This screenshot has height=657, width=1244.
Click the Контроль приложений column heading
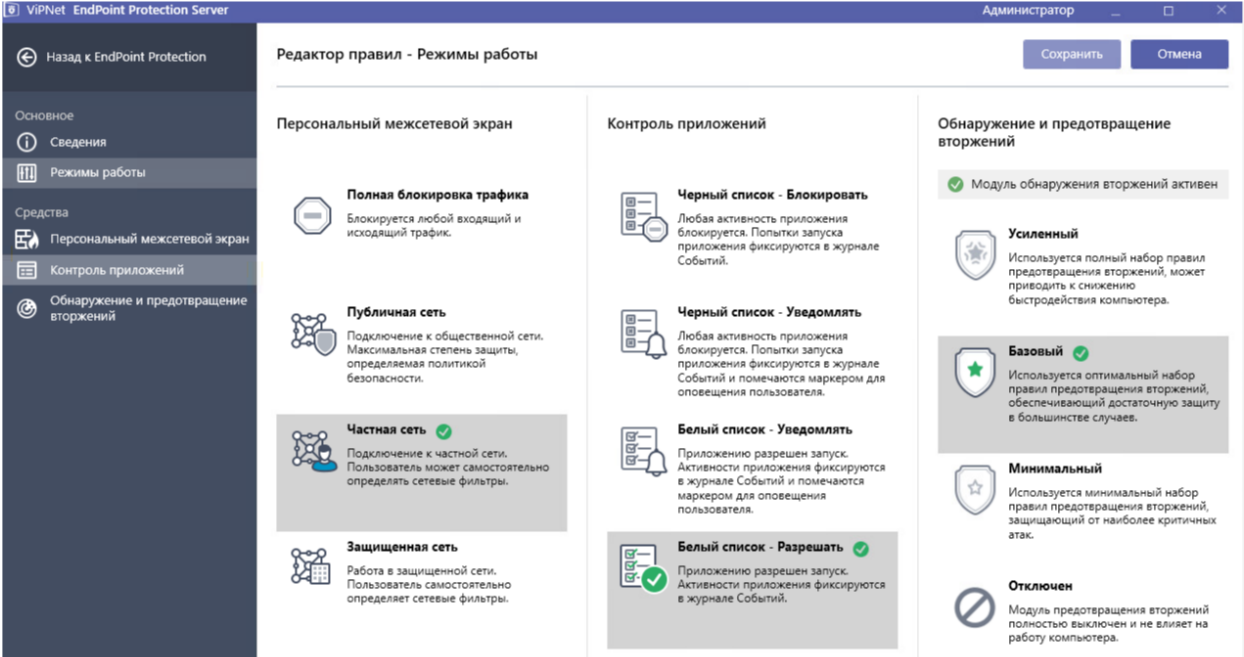[686, 124]
